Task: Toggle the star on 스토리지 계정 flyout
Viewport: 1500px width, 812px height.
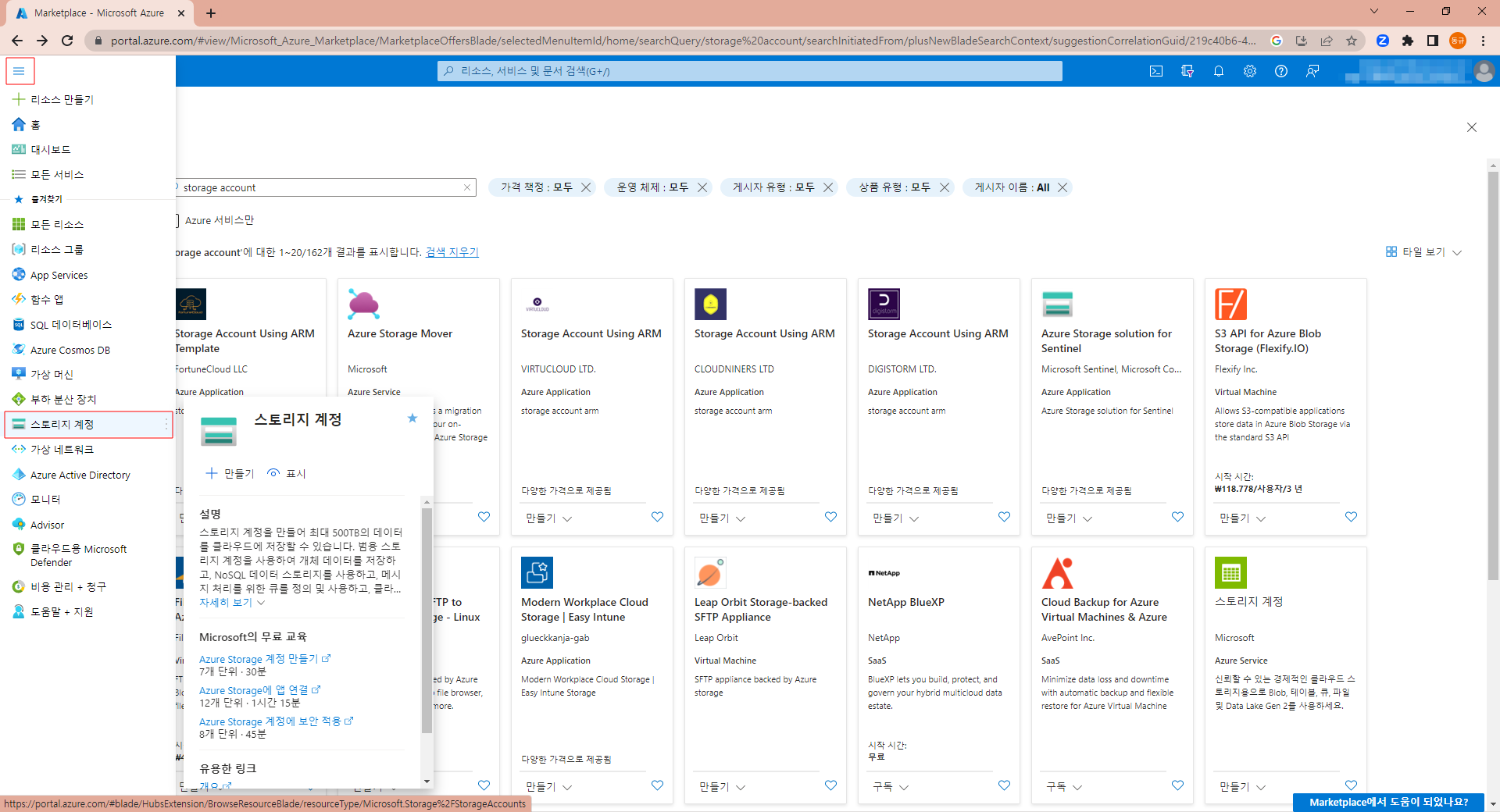Action: (x=412, y=418)
